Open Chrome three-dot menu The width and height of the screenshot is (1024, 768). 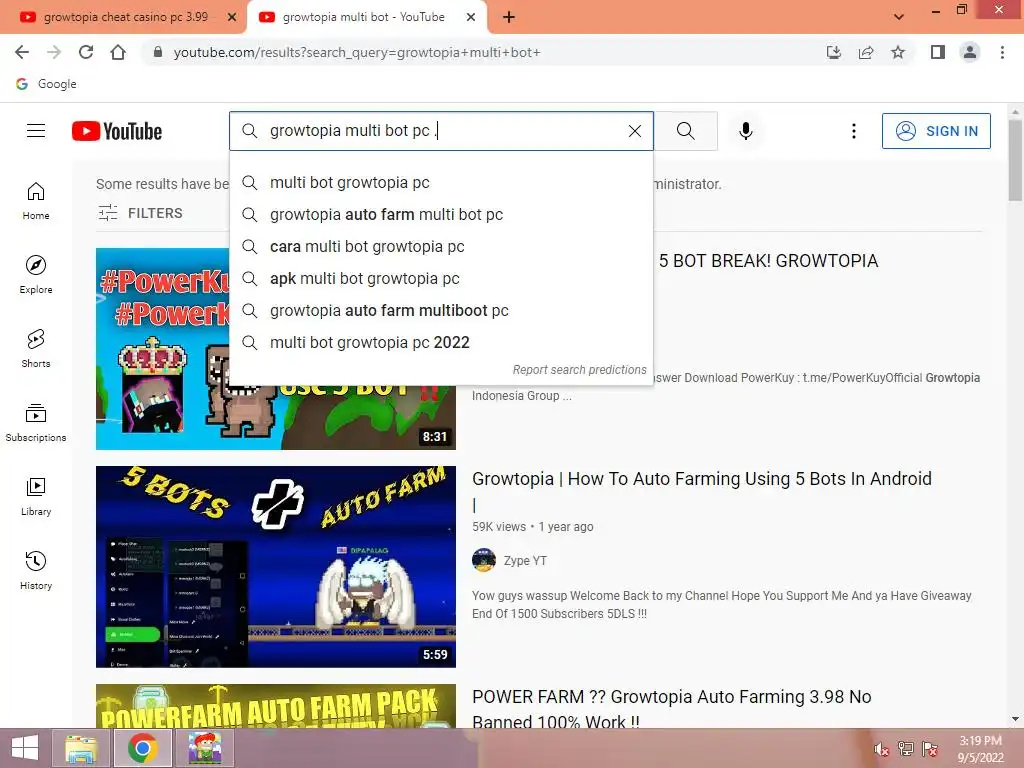pyautogui.click(x=1002, y=52)
